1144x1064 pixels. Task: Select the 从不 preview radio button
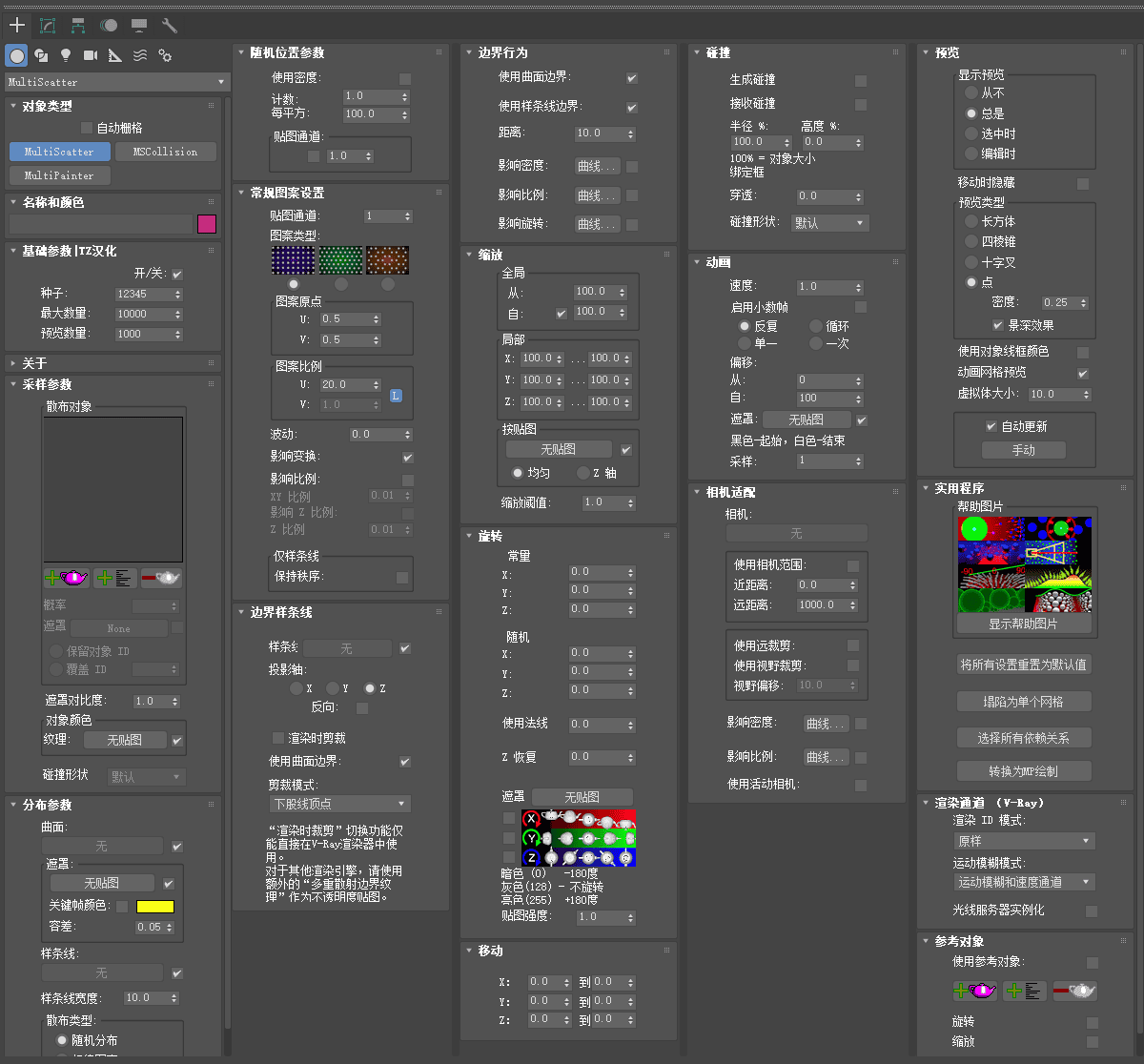(971, 93)
